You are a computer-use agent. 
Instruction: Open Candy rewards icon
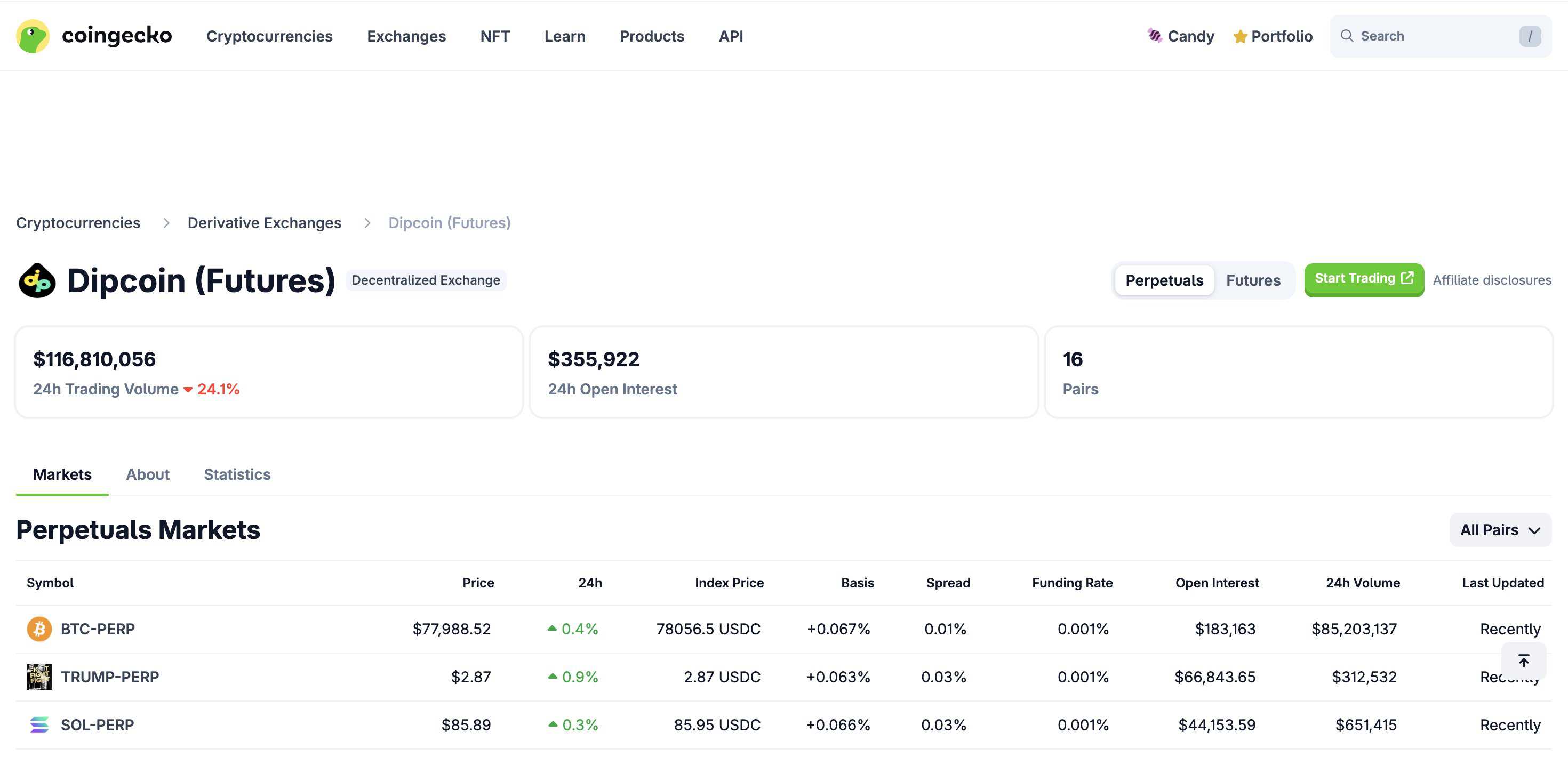click(x=1154, y=36)
